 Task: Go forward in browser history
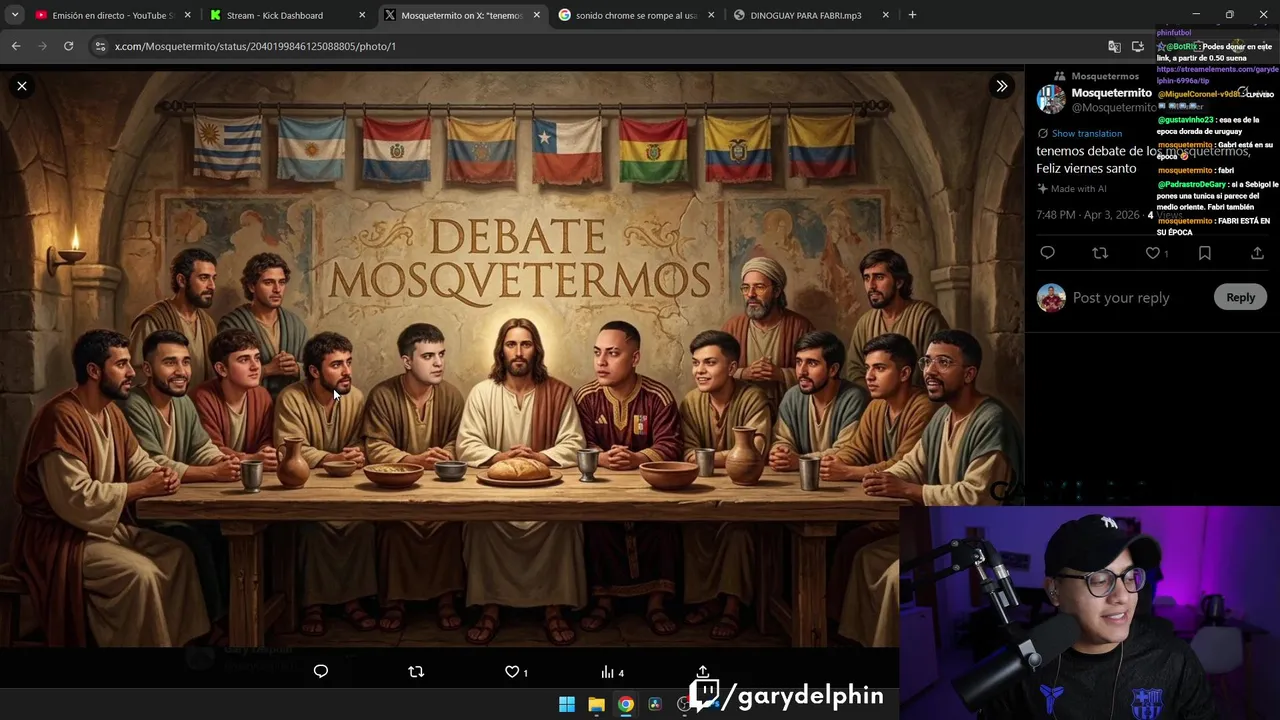[x=42, y=46]
